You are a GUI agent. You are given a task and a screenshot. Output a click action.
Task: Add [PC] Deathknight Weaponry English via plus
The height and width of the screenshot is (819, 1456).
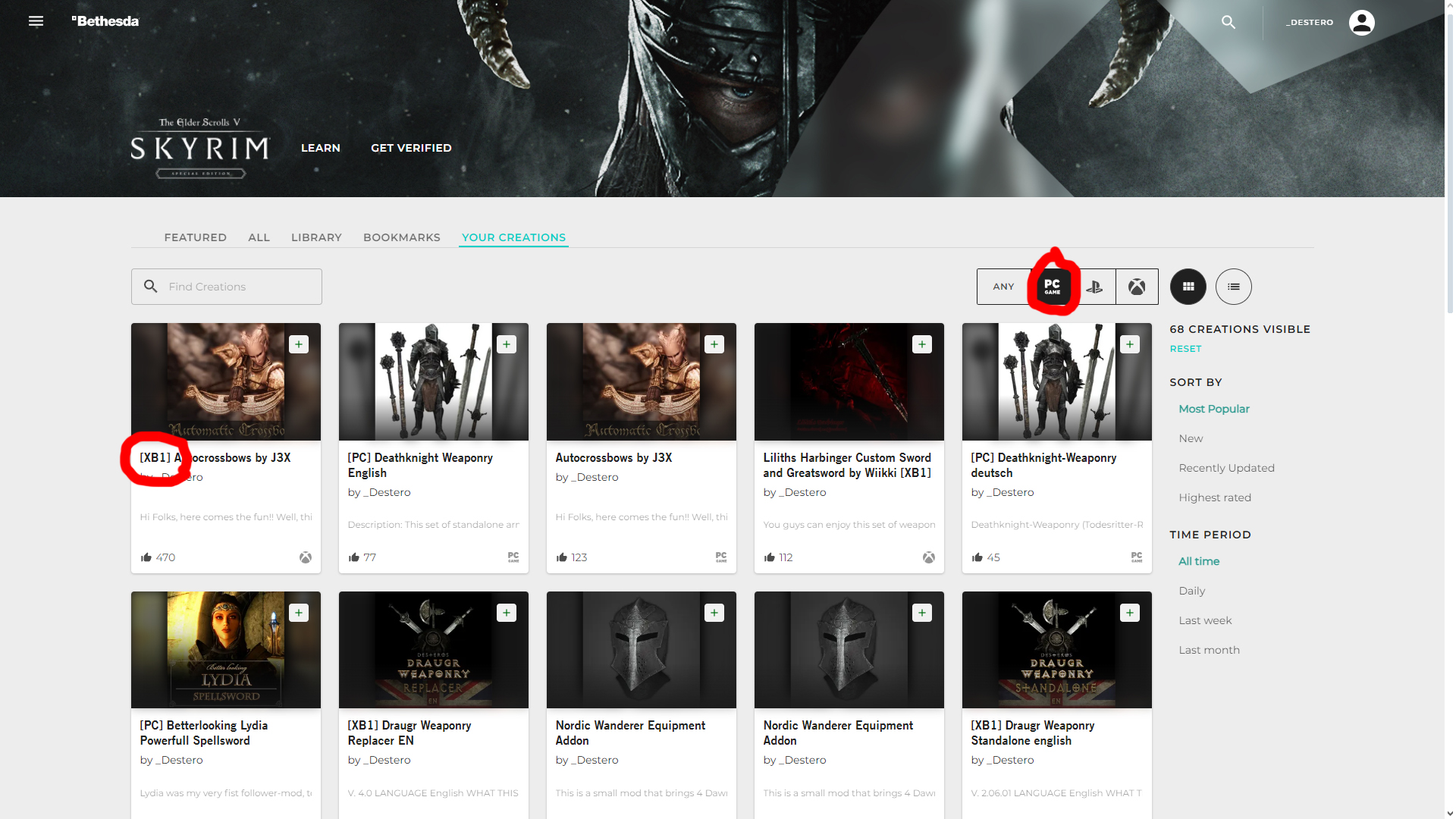(507, 344)
